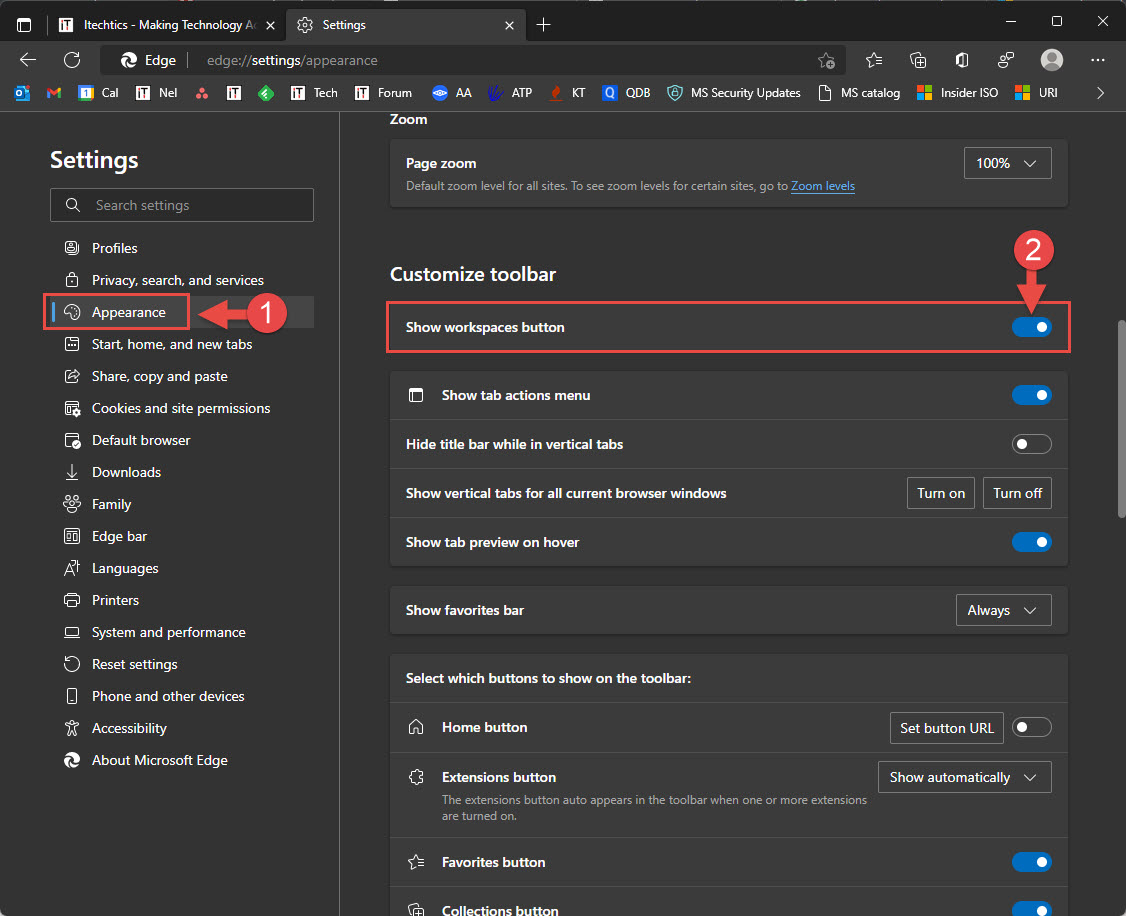Reload the settings page
1126x916 pixels.
click(x=71, y=60)
